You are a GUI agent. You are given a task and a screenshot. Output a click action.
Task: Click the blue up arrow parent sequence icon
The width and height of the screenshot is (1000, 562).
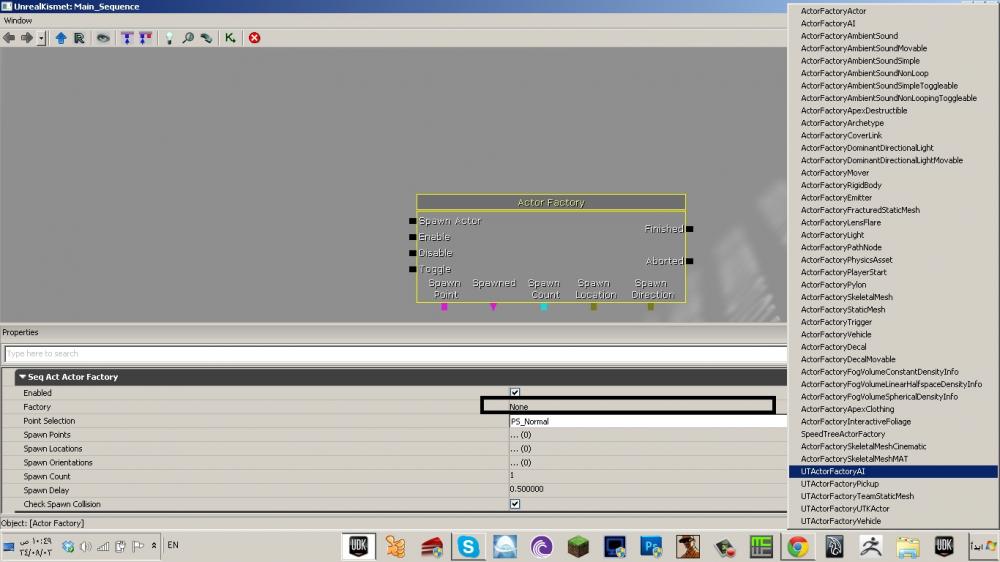(x=61, y=38)
